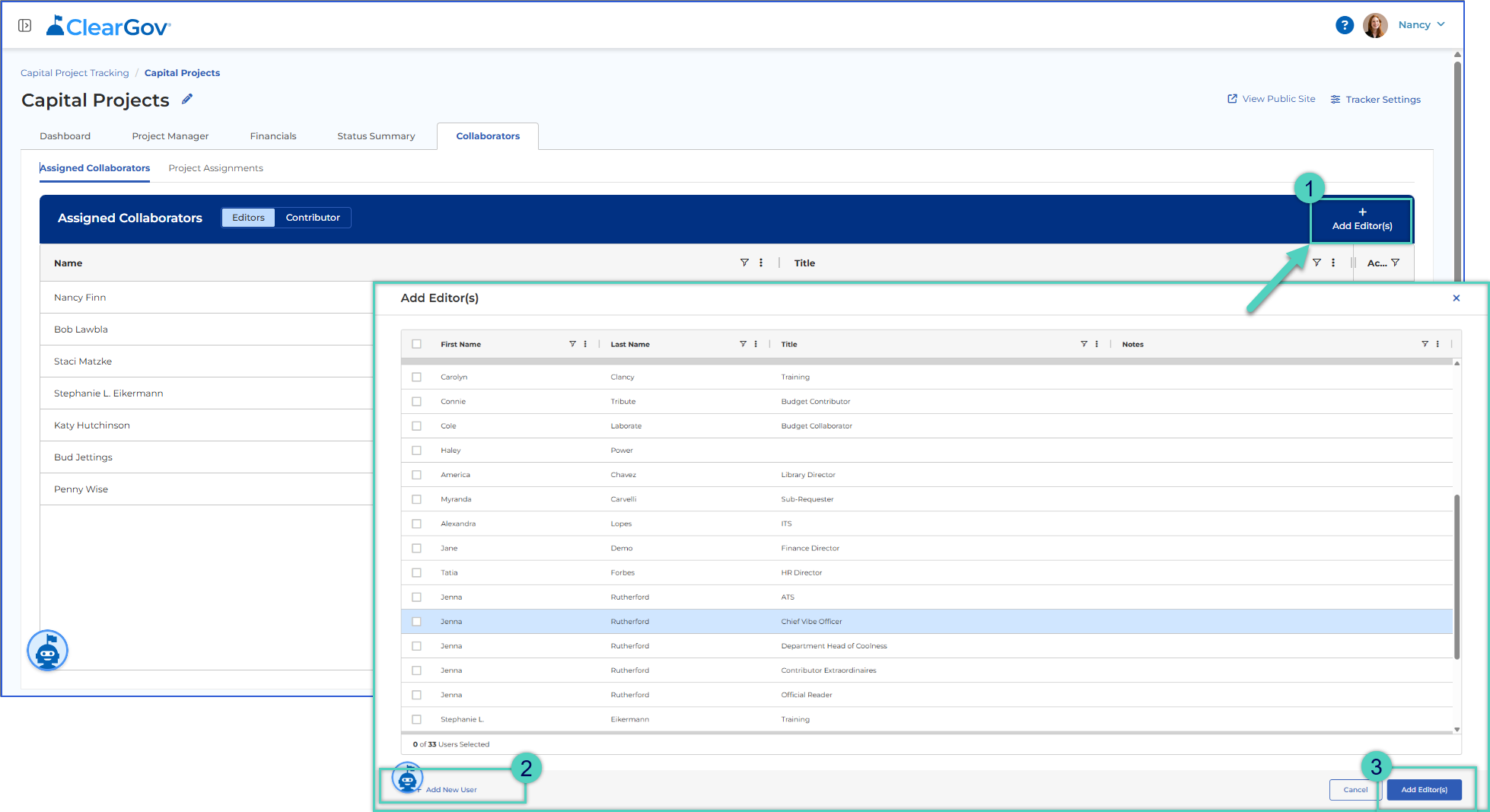Image resolution: width=1490 pixels, height=812 pixels.
Task: Click the filter icon in Notes column header
Action: click(x=1425, y=344)
